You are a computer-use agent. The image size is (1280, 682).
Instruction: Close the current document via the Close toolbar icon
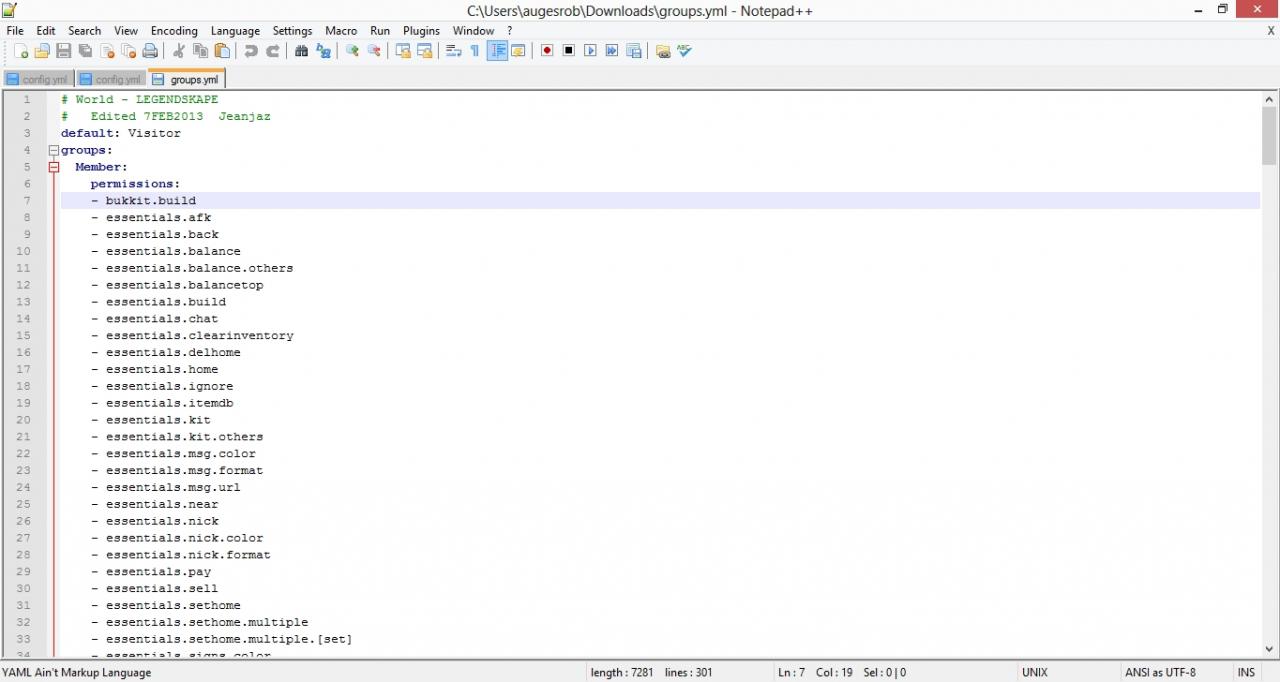pyautogui.click(x=107, y=51)
